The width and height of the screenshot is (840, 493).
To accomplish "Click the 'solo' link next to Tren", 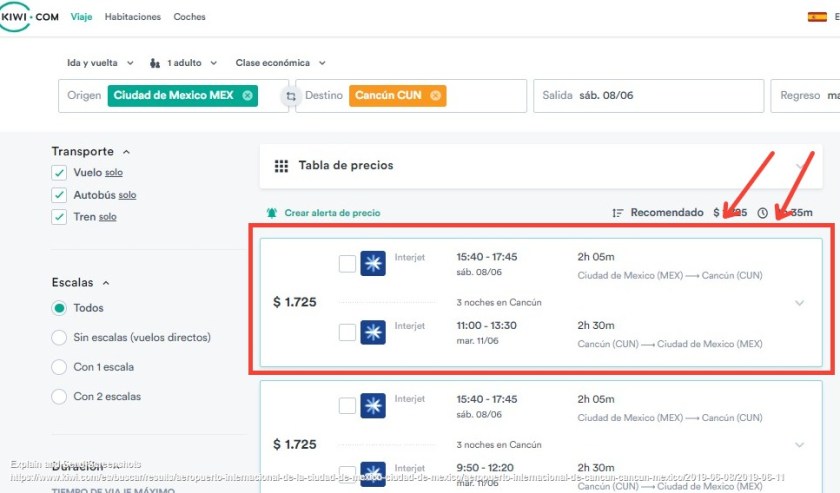I will (107, 217).
